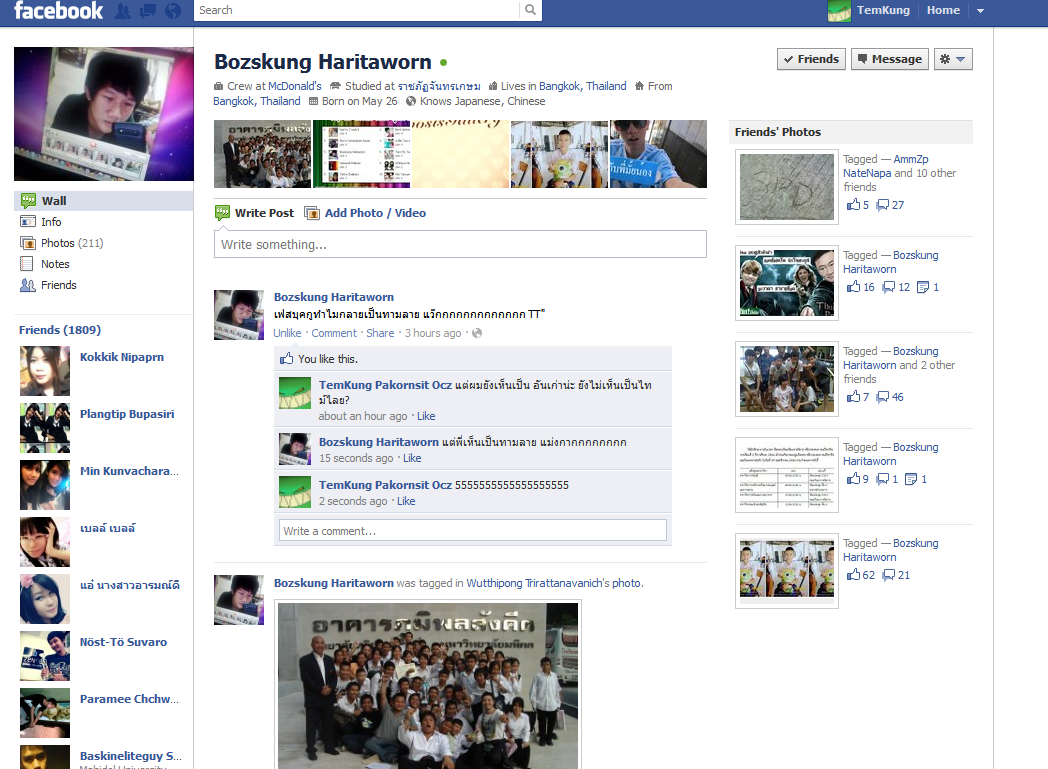Image resolution: width=1048 pixels, height=769 pixels.
Task: Choose Add Photo / Video
Action: [x=365, y=213]
